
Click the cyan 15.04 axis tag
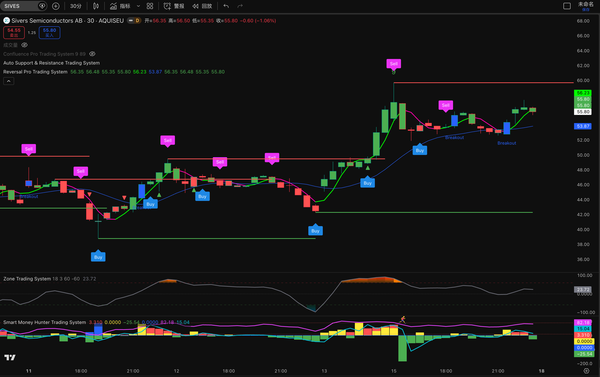coord(583,329)
